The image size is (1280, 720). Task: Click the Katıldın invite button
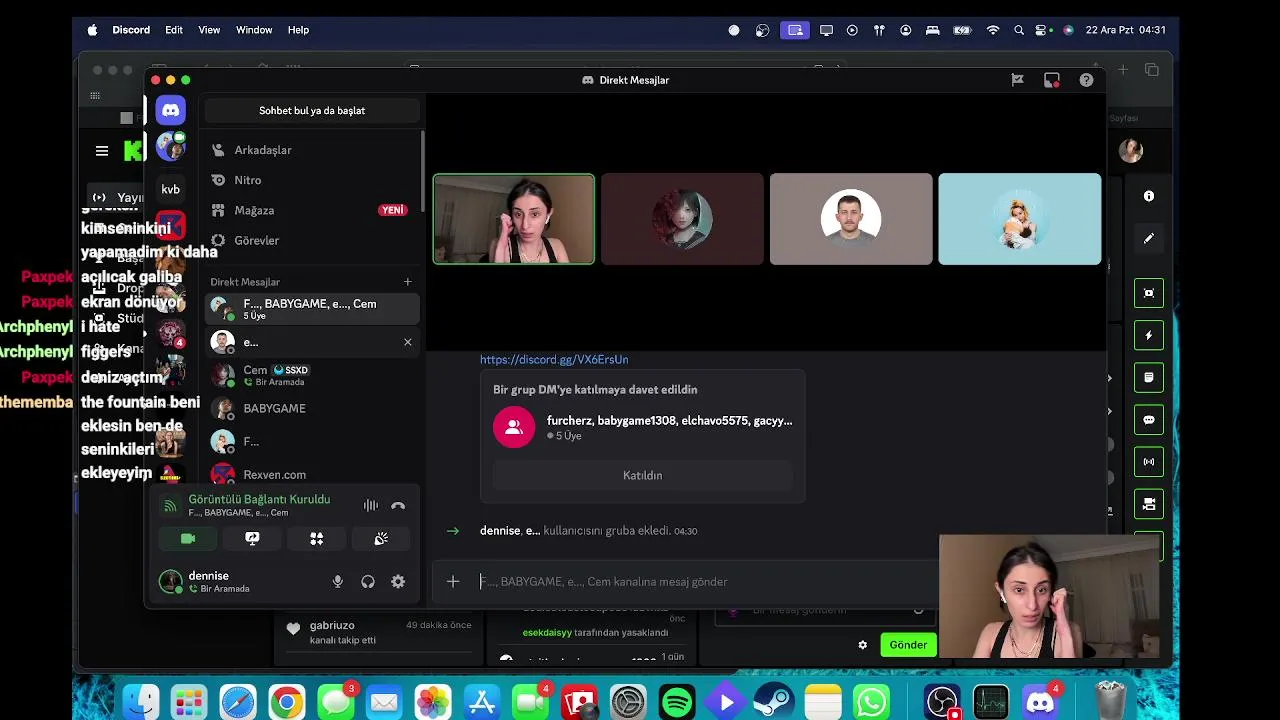coord(642,475)
